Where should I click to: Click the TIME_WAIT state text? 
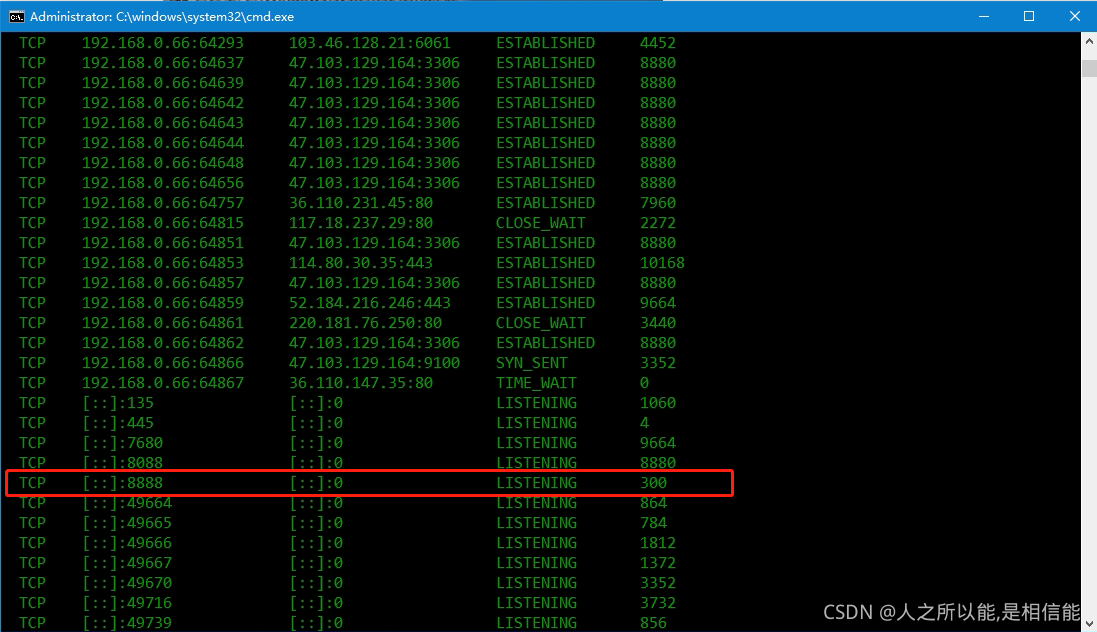(537, 383)
